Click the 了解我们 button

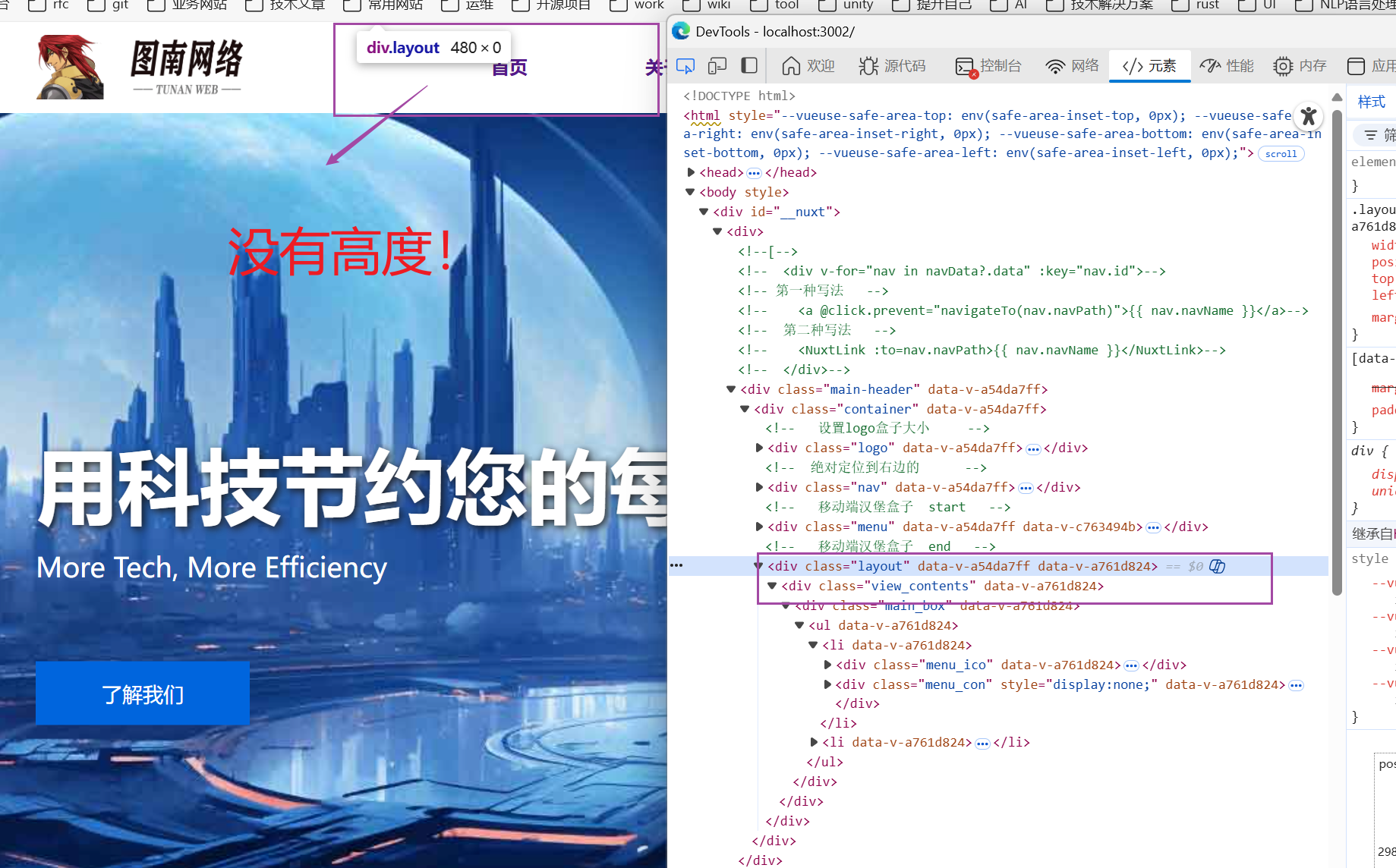coord(143,693)
